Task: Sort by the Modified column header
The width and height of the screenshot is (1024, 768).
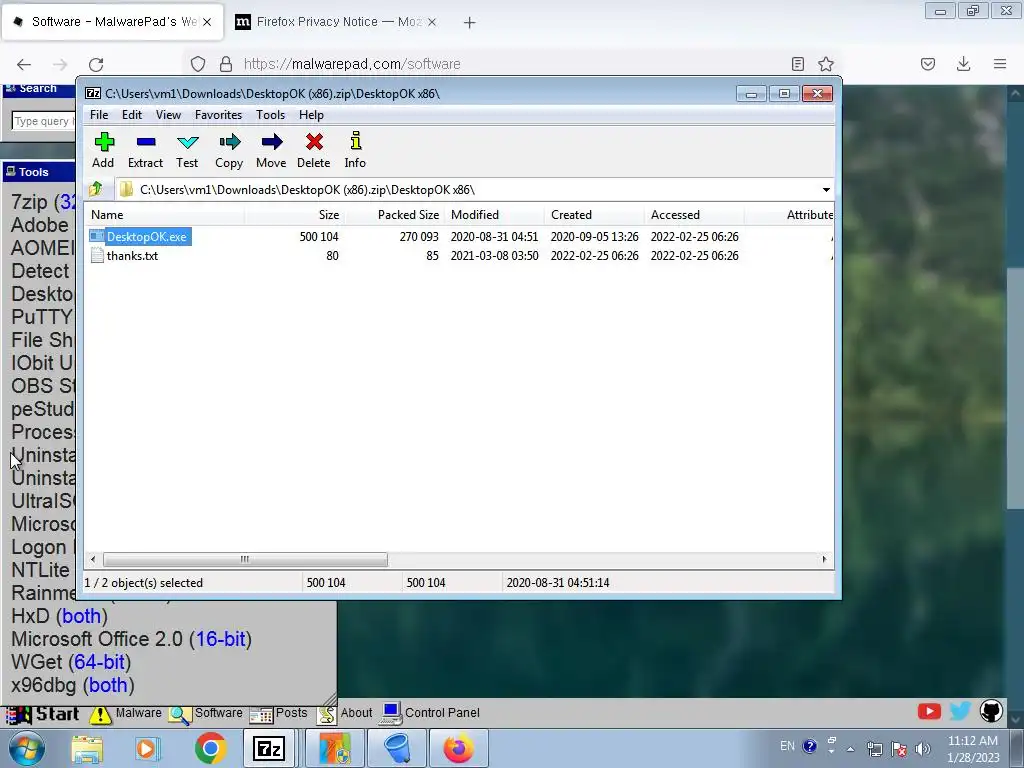Action: 494,215
